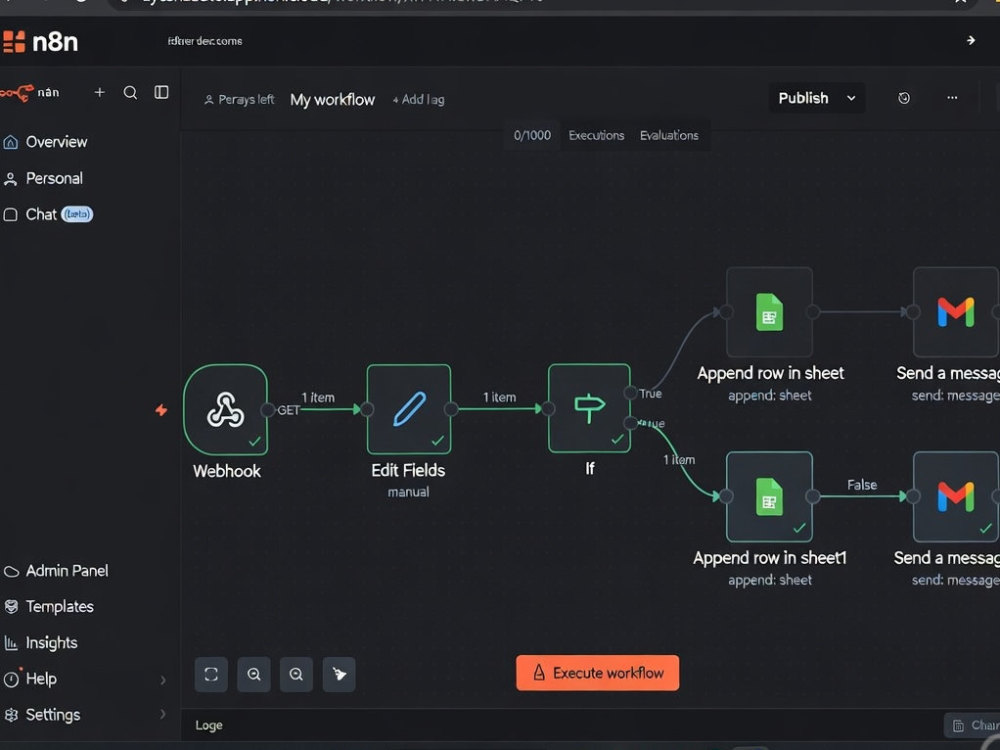
Task: Click Add tag next to workflow name
Action: [418, 99]
